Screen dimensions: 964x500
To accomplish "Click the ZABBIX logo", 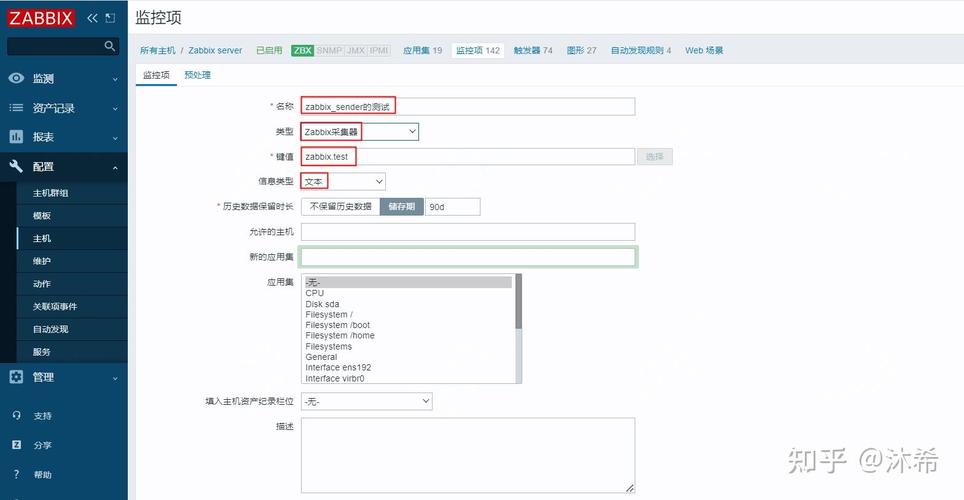I will (x=41, y=18).
